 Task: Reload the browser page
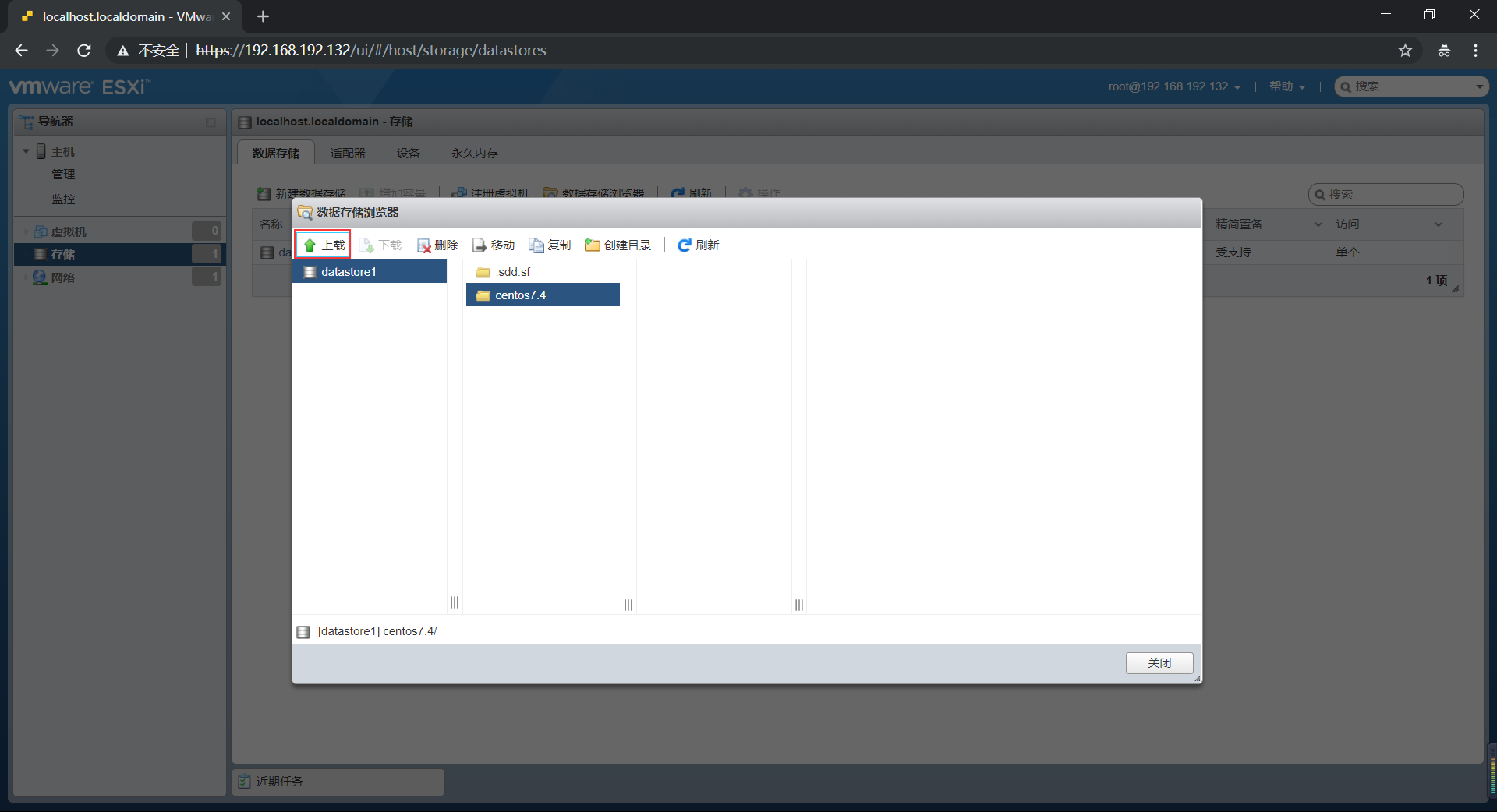tap(84, 51)
